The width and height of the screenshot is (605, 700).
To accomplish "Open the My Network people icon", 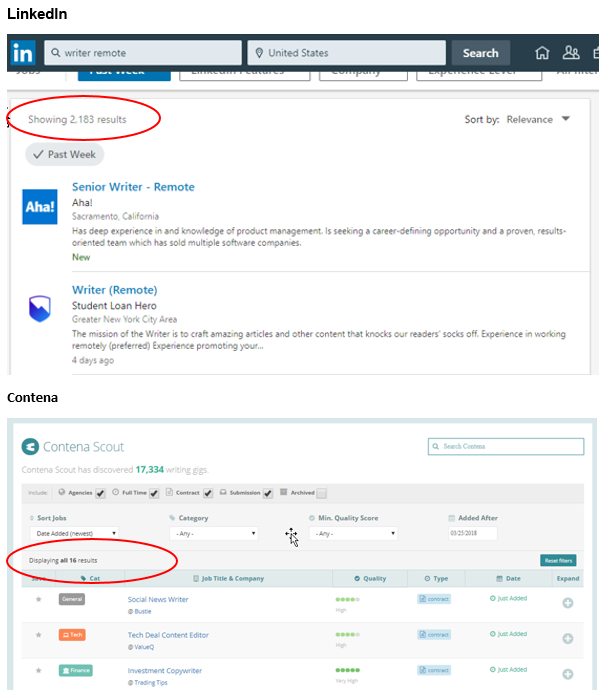I will click(571, 53).
